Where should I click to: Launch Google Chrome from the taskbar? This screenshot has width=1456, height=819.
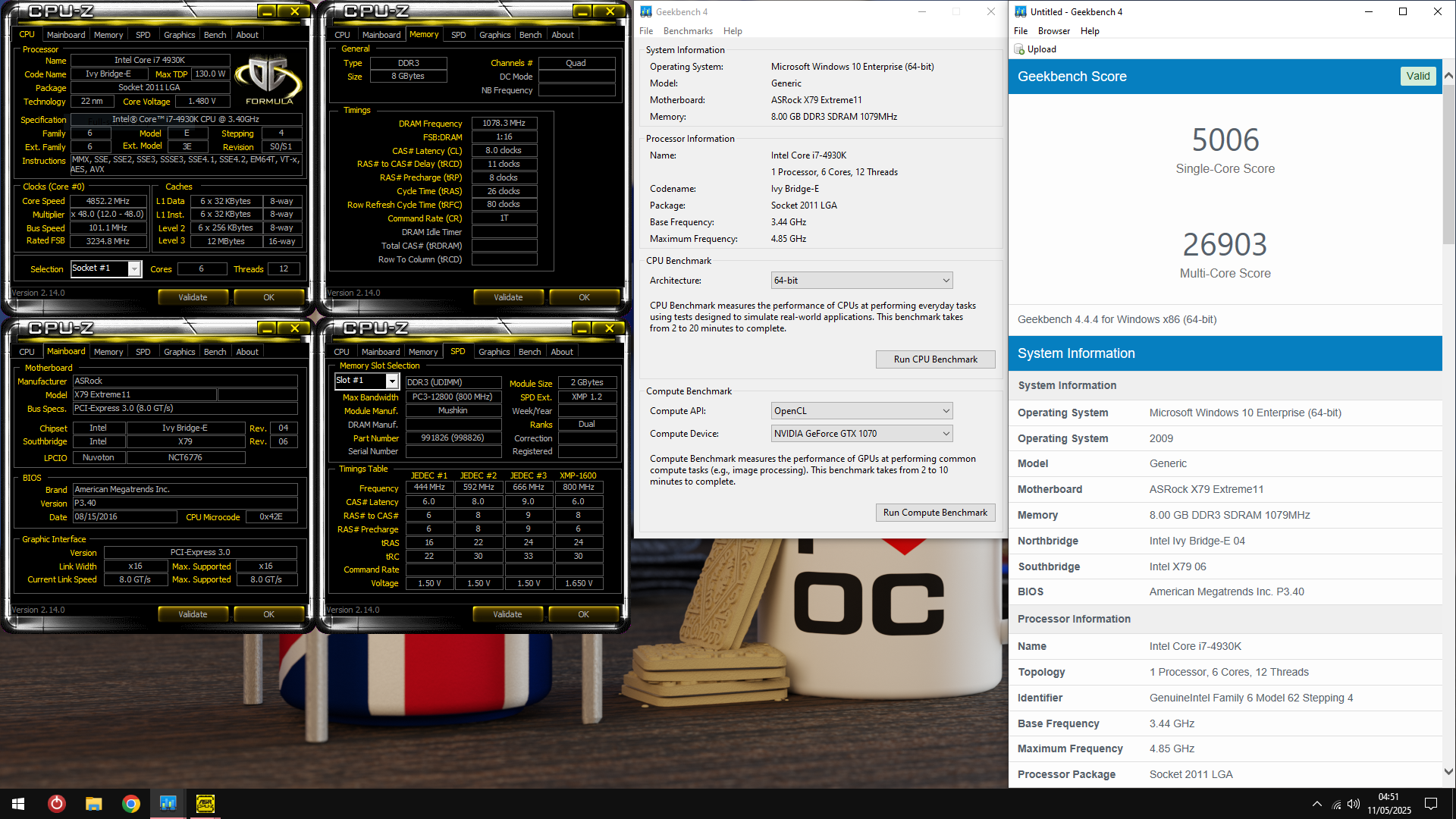[130, 804]
